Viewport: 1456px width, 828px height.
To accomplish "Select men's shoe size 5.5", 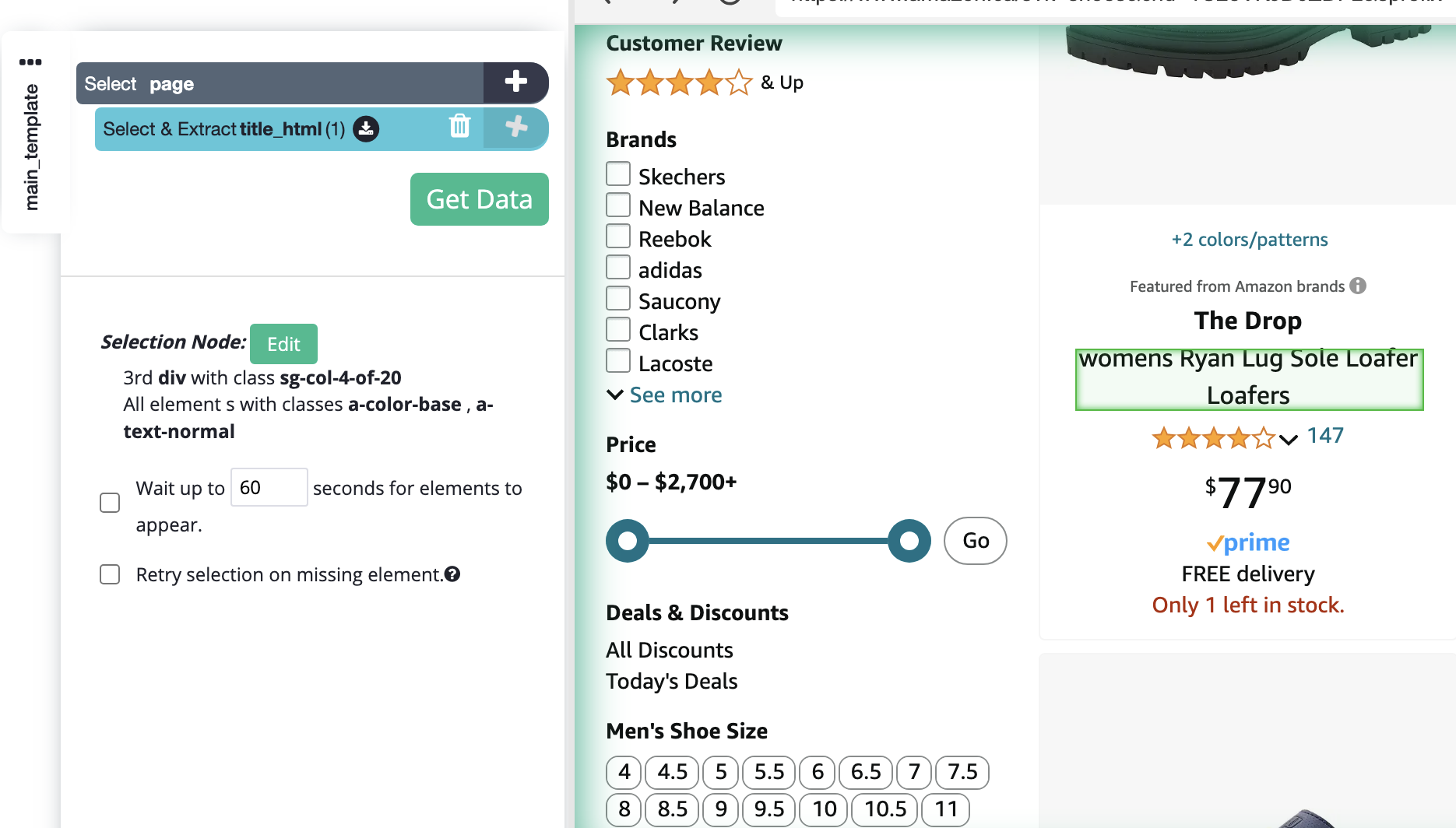I will pyautogui.click(x=768, y=772).
